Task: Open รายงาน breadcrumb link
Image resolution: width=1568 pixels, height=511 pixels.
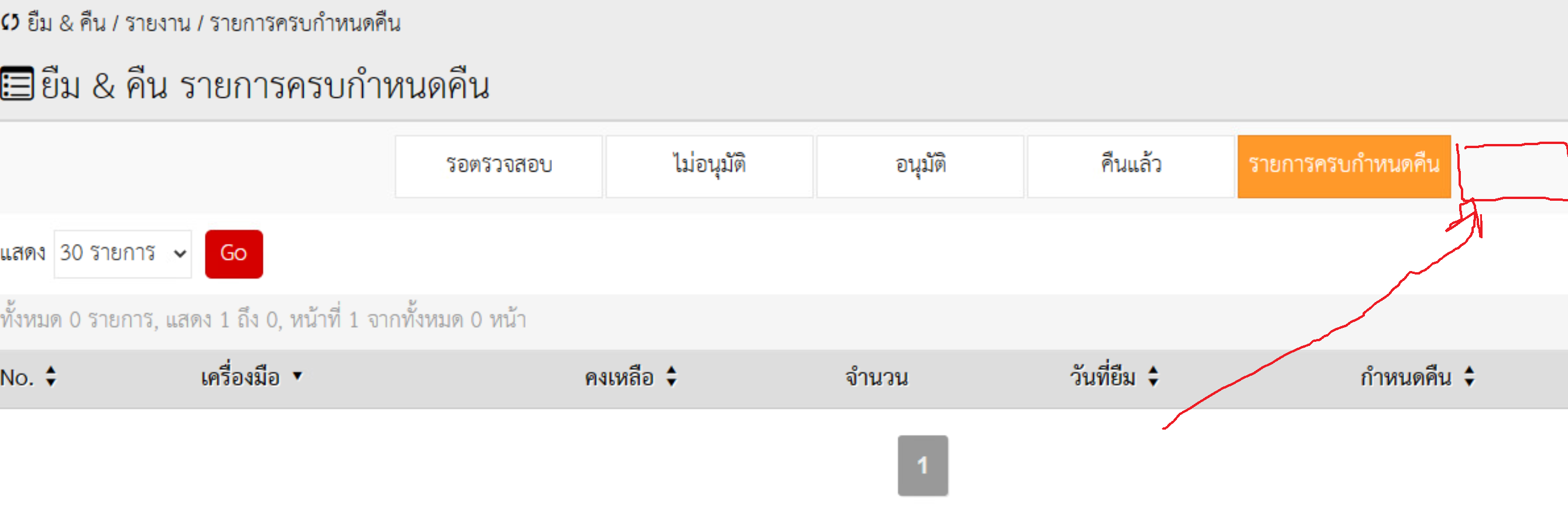Action: [157, 23]
